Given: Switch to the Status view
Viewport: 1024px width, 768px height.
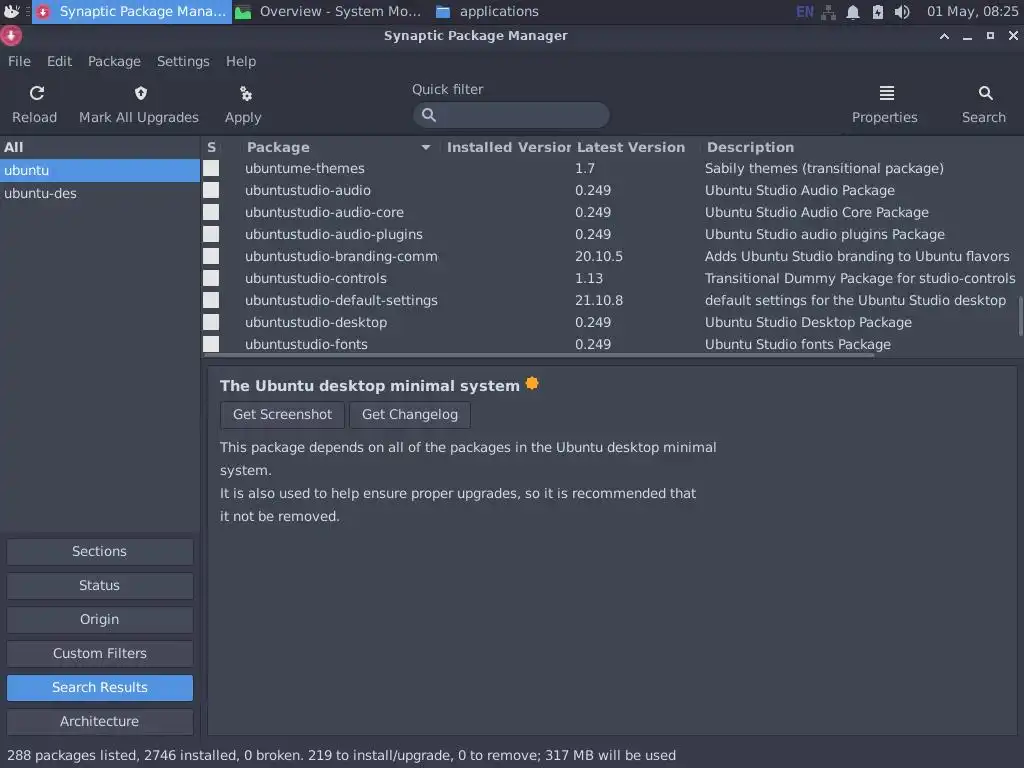Looking at the screenshot, I should coord(100,586).
